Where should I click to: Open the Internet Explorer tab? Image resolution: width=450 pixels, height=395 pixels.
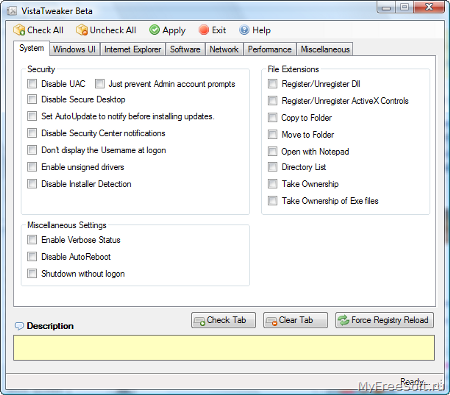133,49
